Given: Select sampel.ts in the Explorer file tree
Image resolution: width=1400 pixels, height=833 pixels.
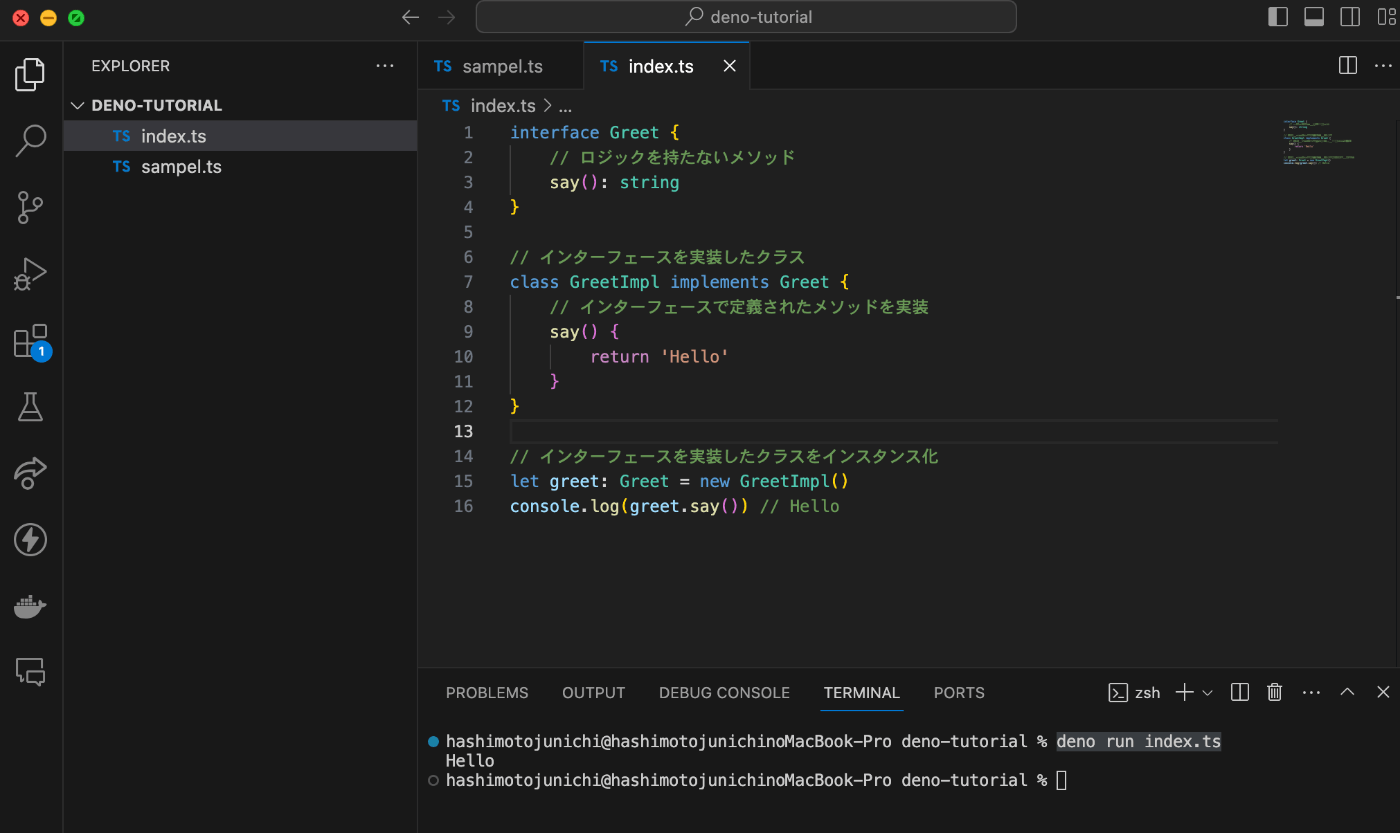Looking at the screenshot, I should pyautogui.click(x=181, y=167).
